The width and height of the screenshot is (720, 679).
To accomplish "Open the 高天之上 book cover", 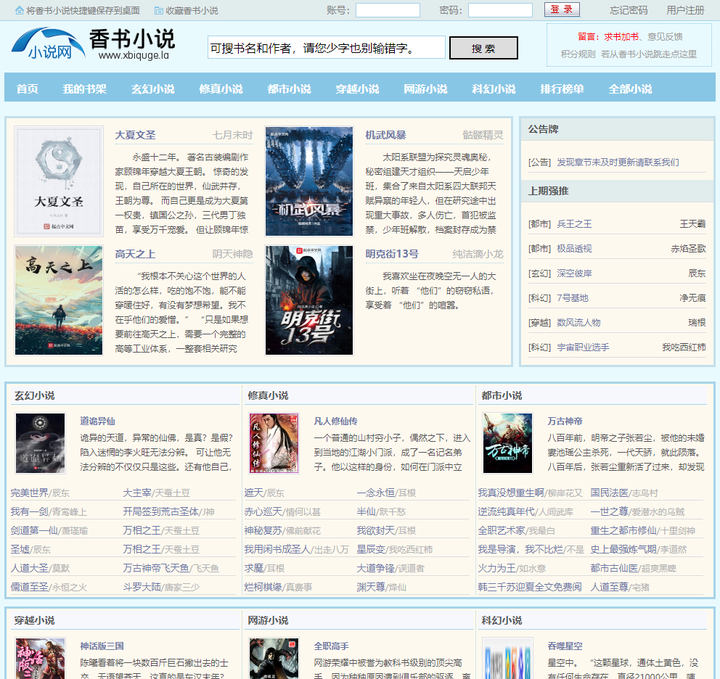I will (59, 300).
